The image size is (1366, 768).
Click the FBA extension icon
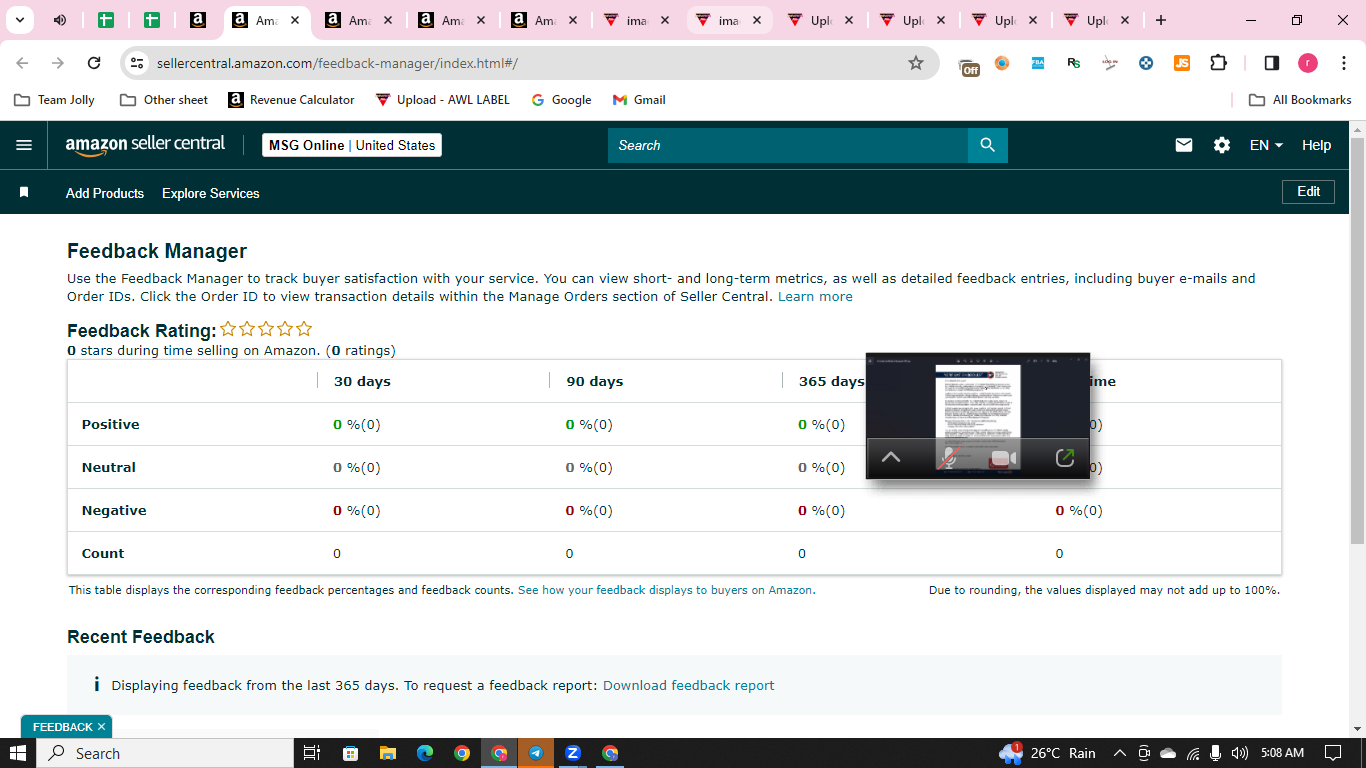tap(1038, 63)
